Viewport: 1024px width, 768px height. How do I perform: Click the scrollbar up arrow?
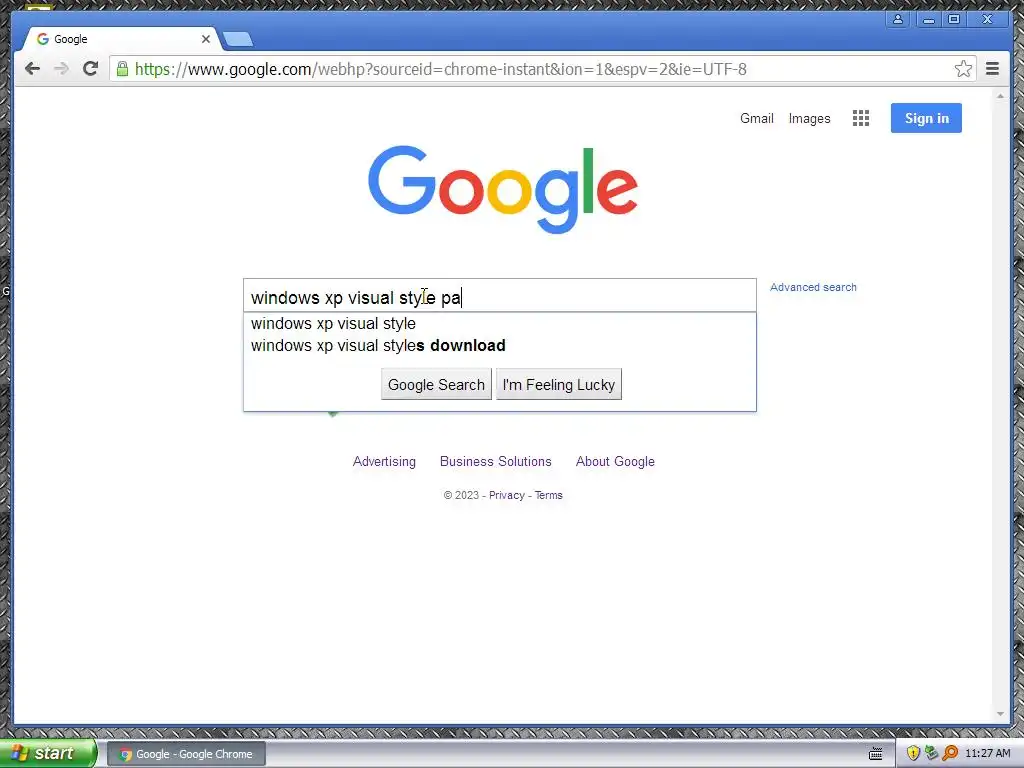[1000, 96]
